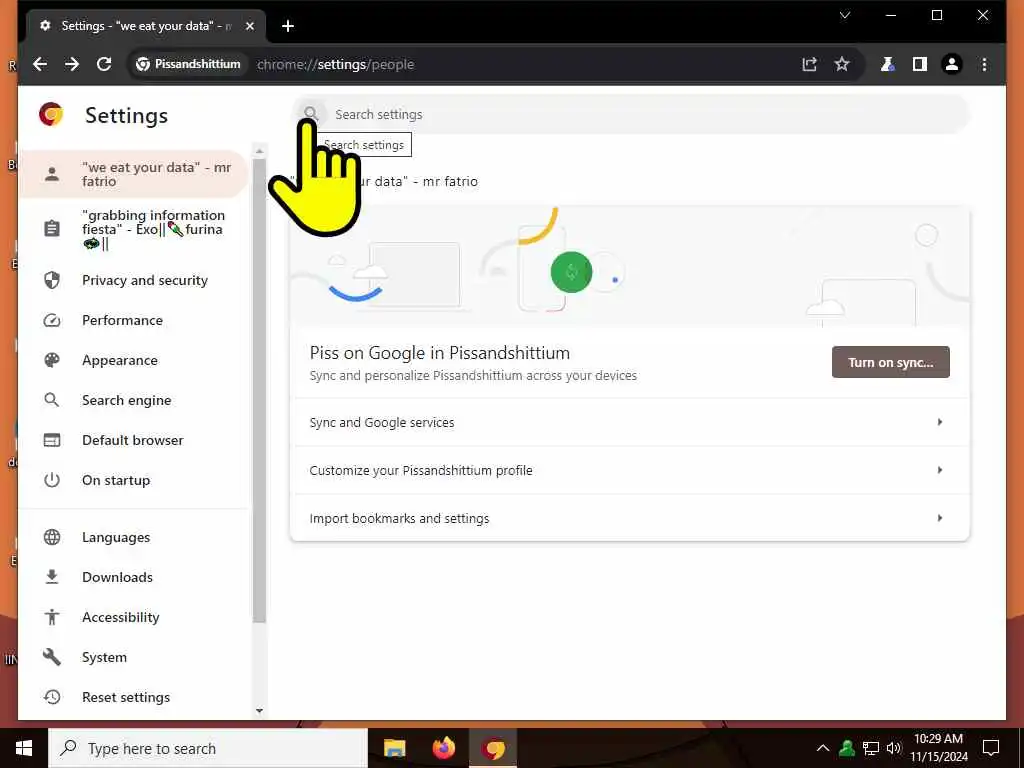Expand the Sync and Google services arrow

click(940, 423)
